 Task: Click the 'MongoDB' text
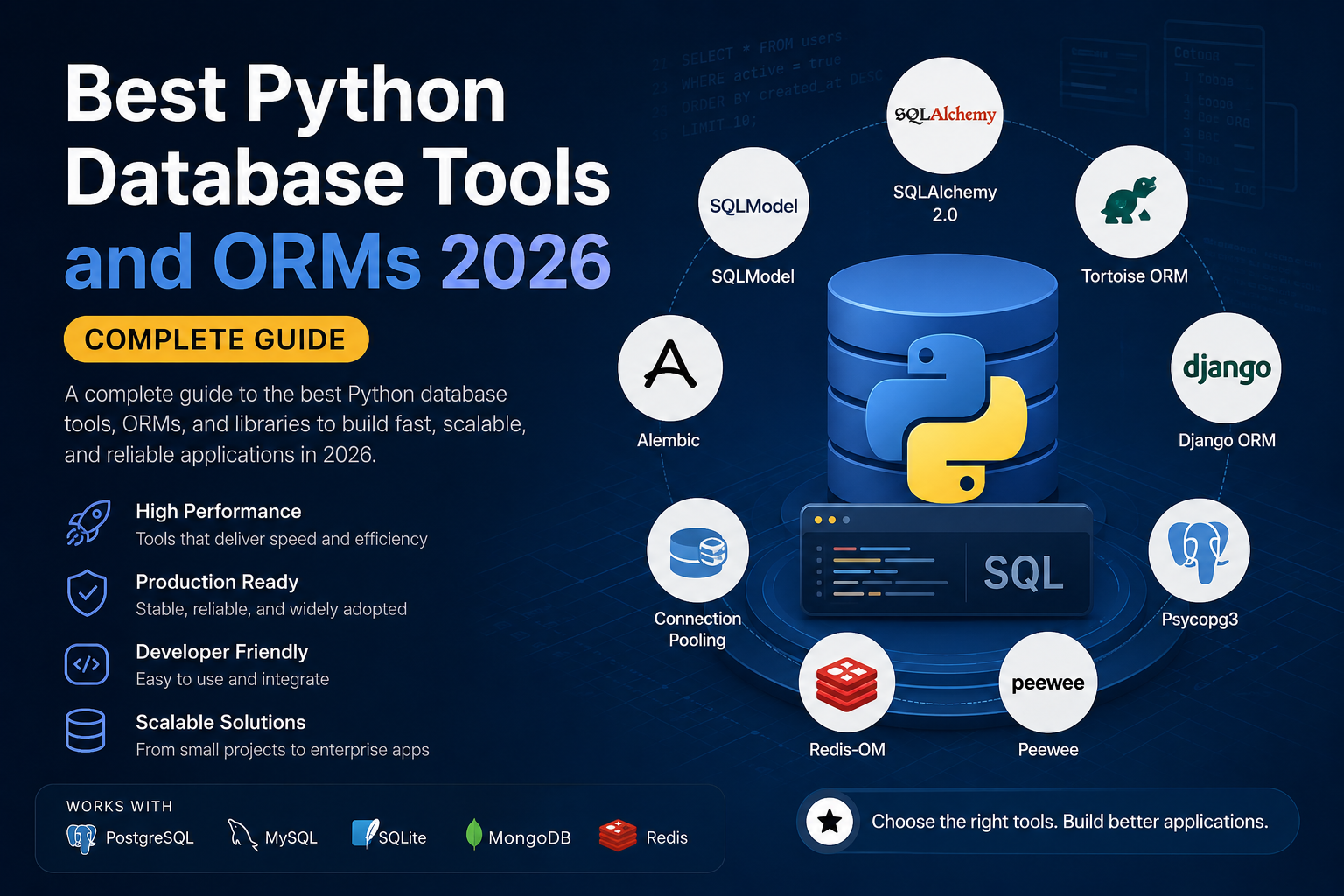[529, 838]
